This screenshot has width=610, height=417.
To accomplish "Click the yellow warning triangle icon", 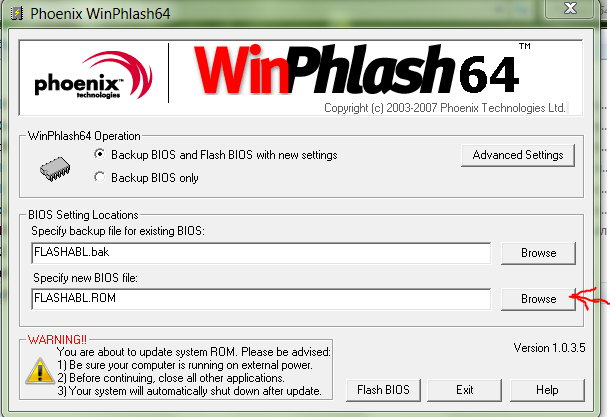I will pos(40,371).
